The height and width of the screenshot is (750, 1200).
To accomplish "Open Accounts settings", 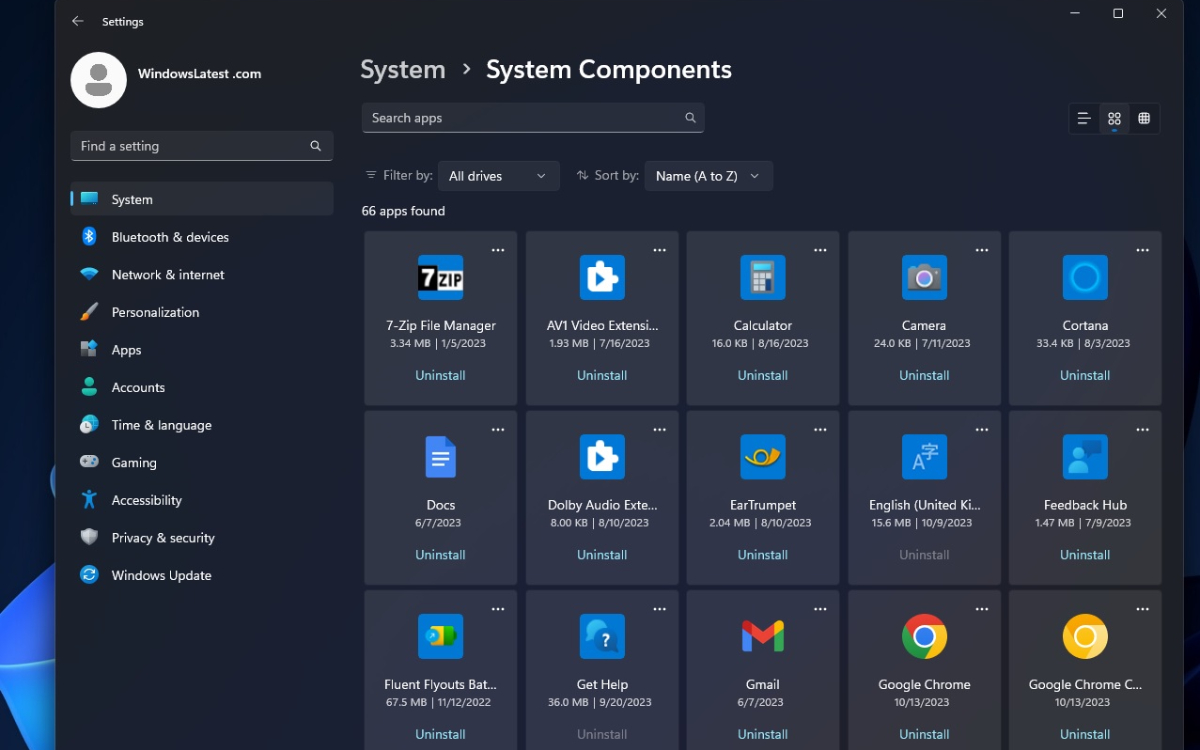I will (202, 387).
